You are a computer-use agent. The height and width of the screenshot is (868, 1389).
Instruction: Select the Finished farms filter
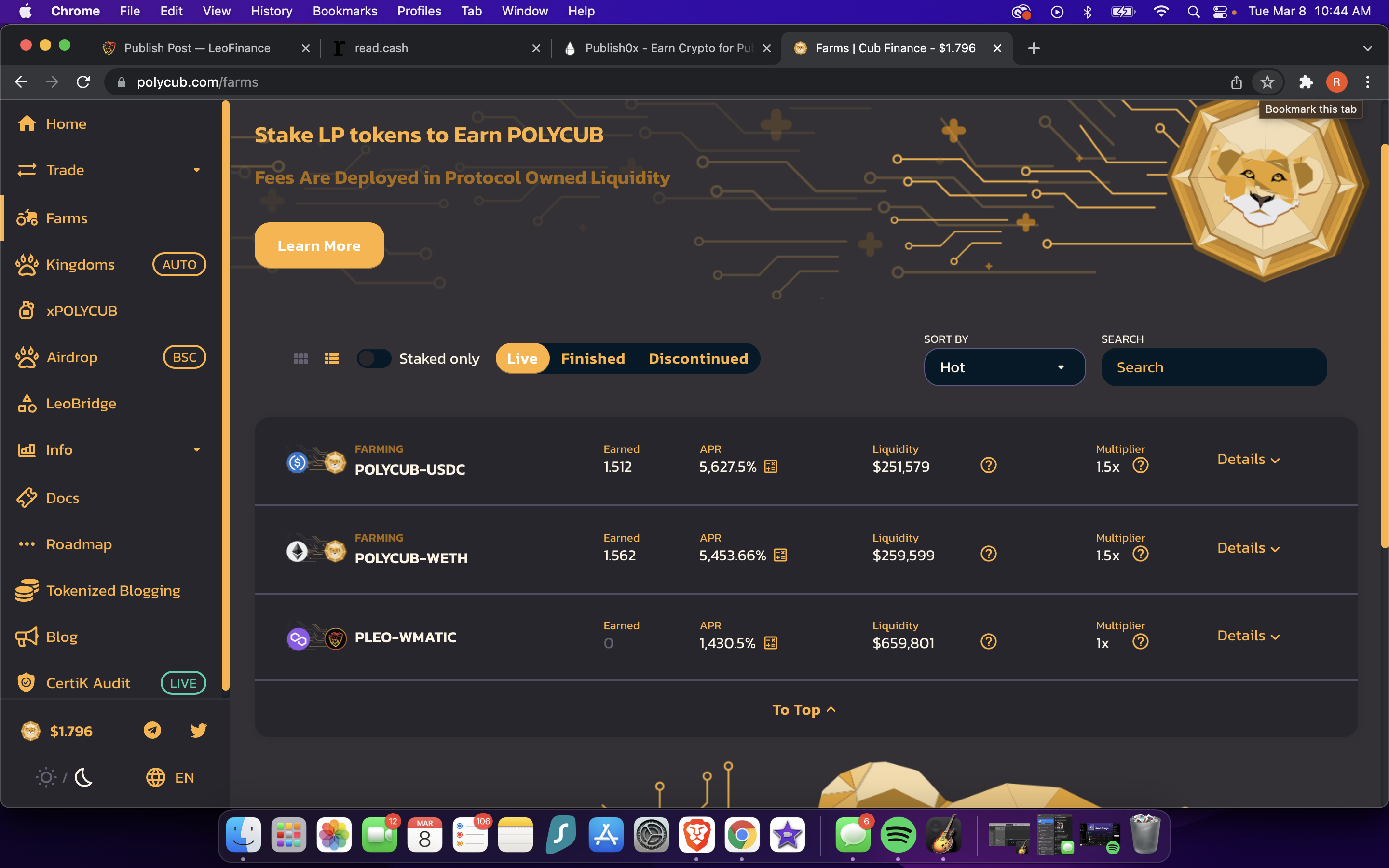593,359
